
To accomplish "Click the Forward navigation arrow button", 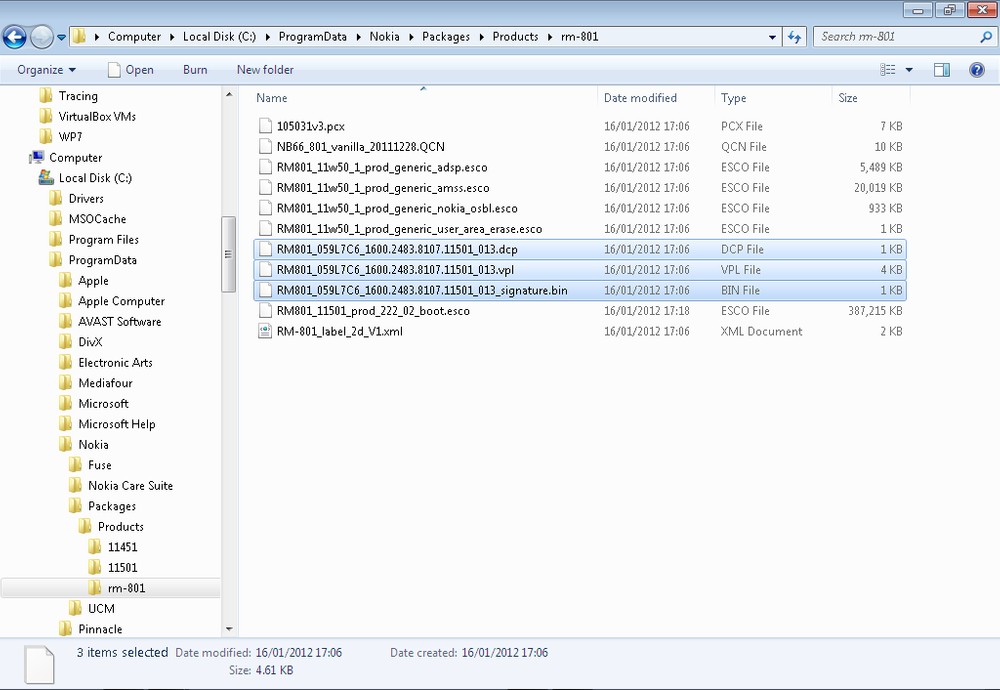I will (42, 37).
